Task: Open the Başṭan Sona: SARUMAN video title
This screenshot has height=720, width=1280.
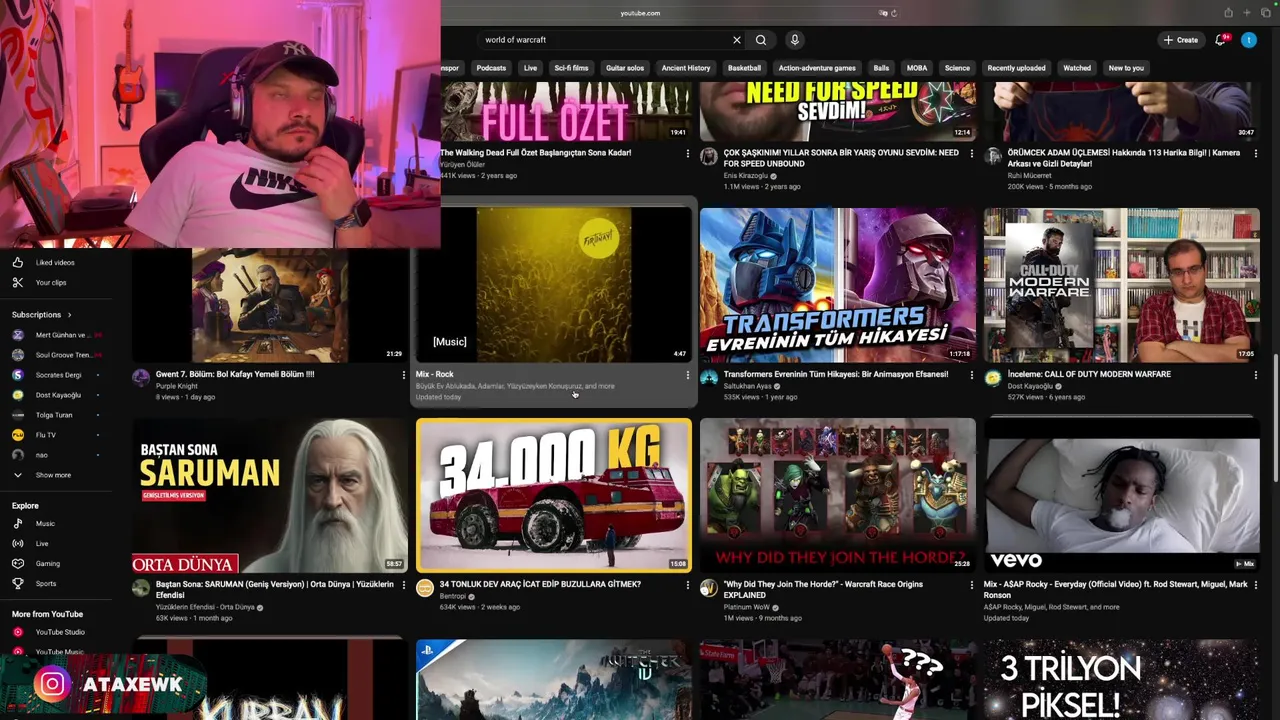Action: click(275, 589)
